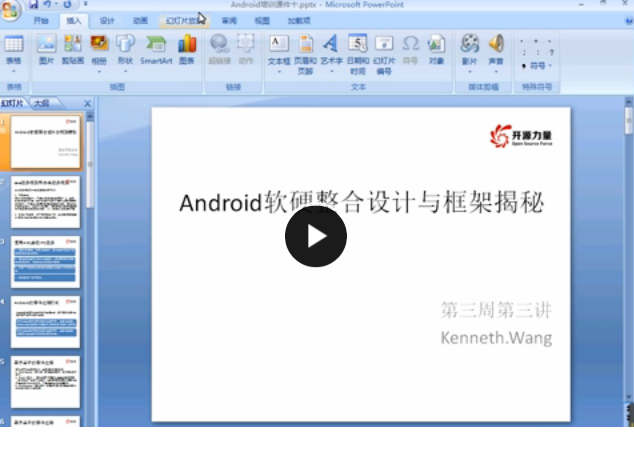Open the Shapes (形状) gallery
The image size is (634, 450).
coord(125,49)
